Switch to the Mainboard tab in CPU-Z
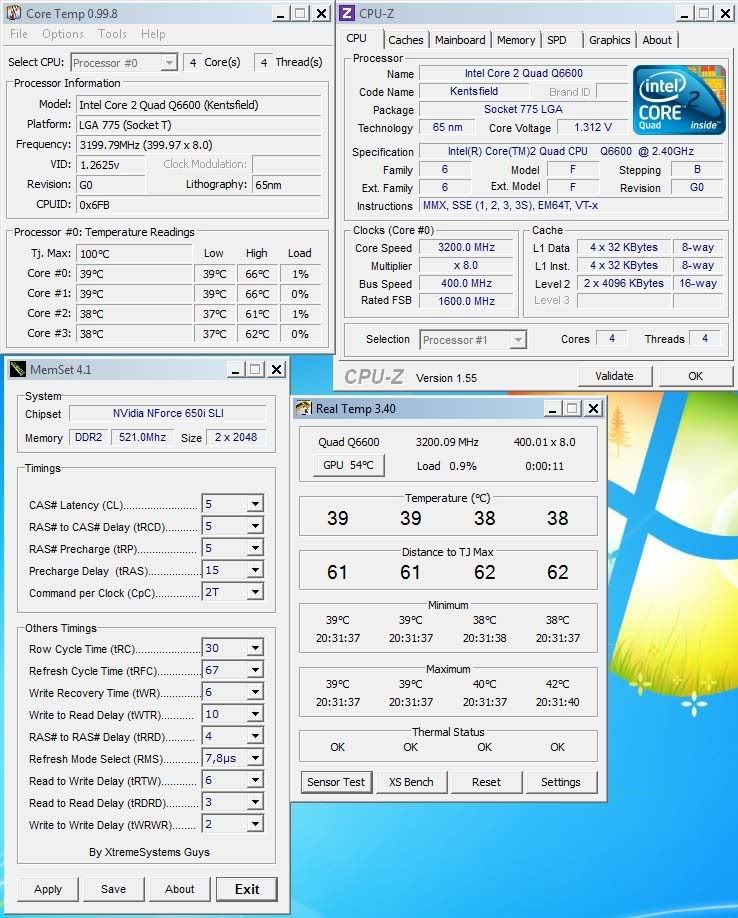 click(x=460, y=40)
